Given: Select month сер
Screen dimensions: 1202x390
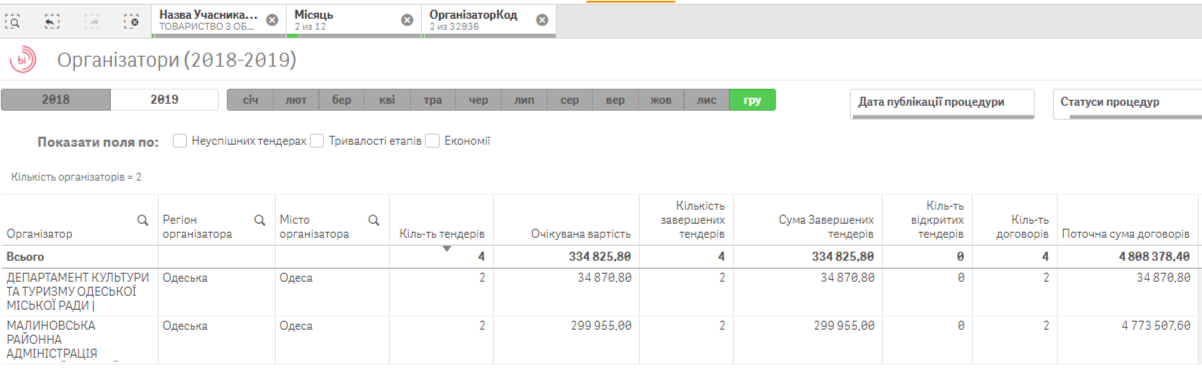Looking at the screenshot, I should pos(570,100).
